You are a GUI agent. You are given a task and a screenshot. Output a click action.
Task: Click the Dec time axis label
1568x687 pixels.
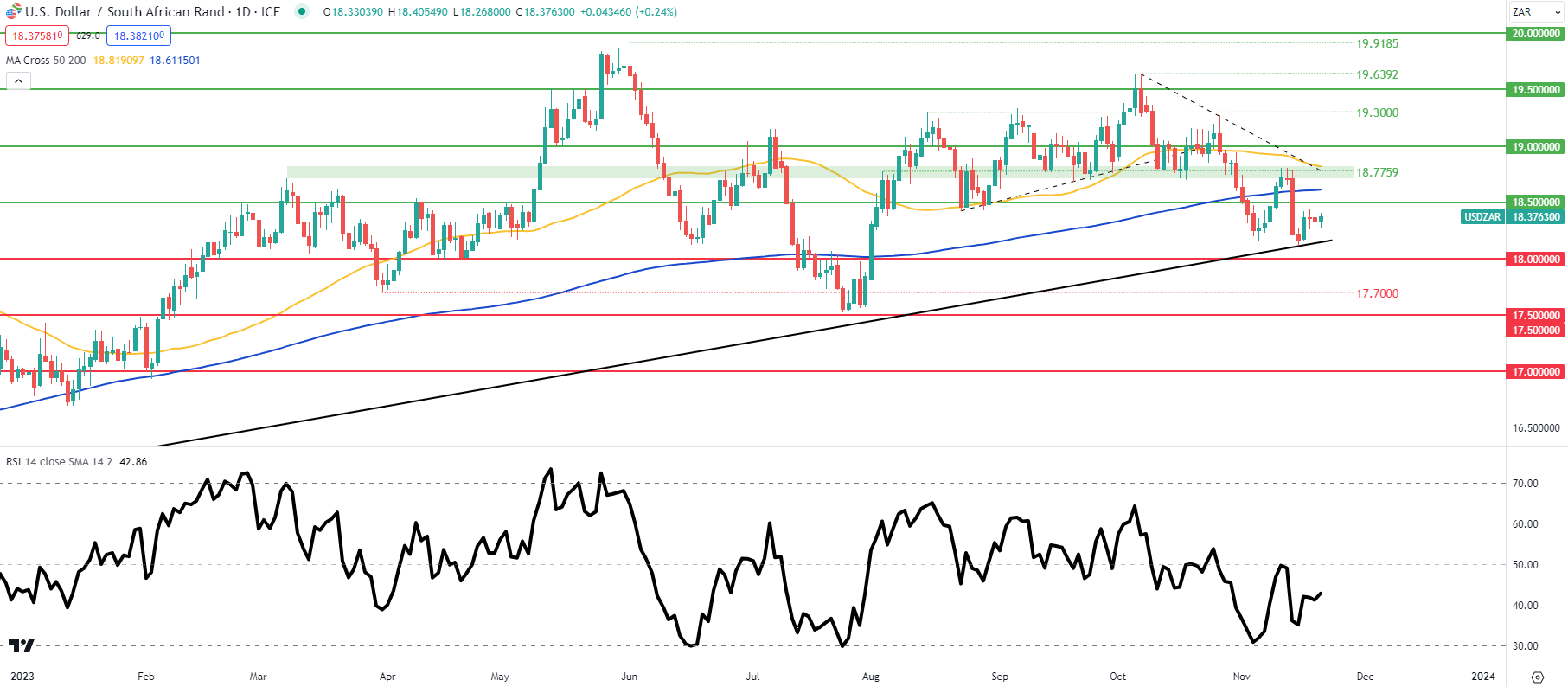click(x=1365, y=677)
